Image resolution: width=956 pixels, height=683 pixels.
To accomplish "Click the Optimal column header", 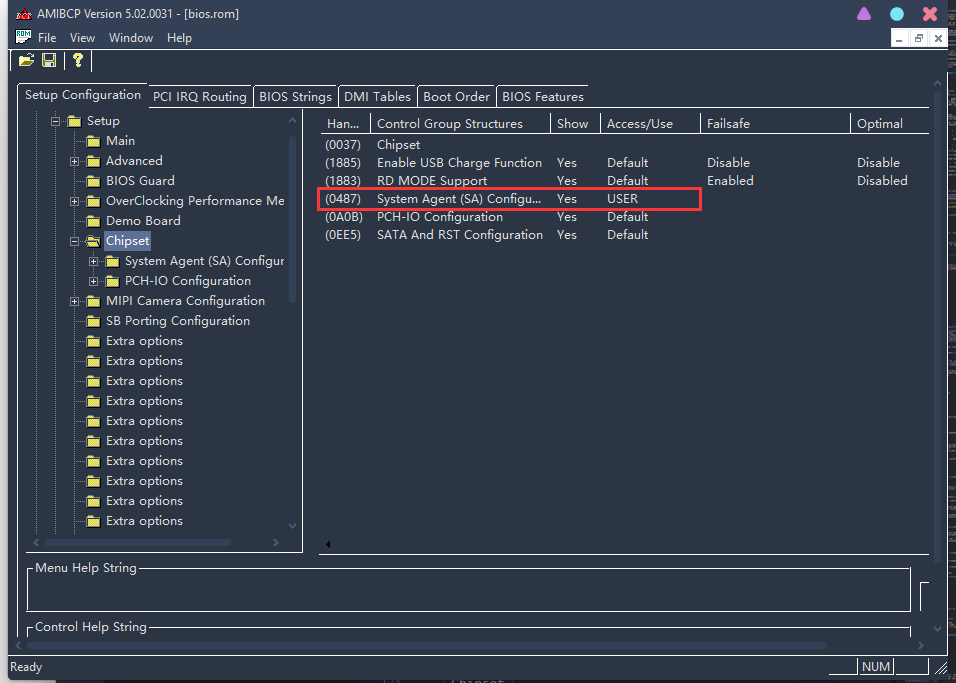I will tap(890, 124).
